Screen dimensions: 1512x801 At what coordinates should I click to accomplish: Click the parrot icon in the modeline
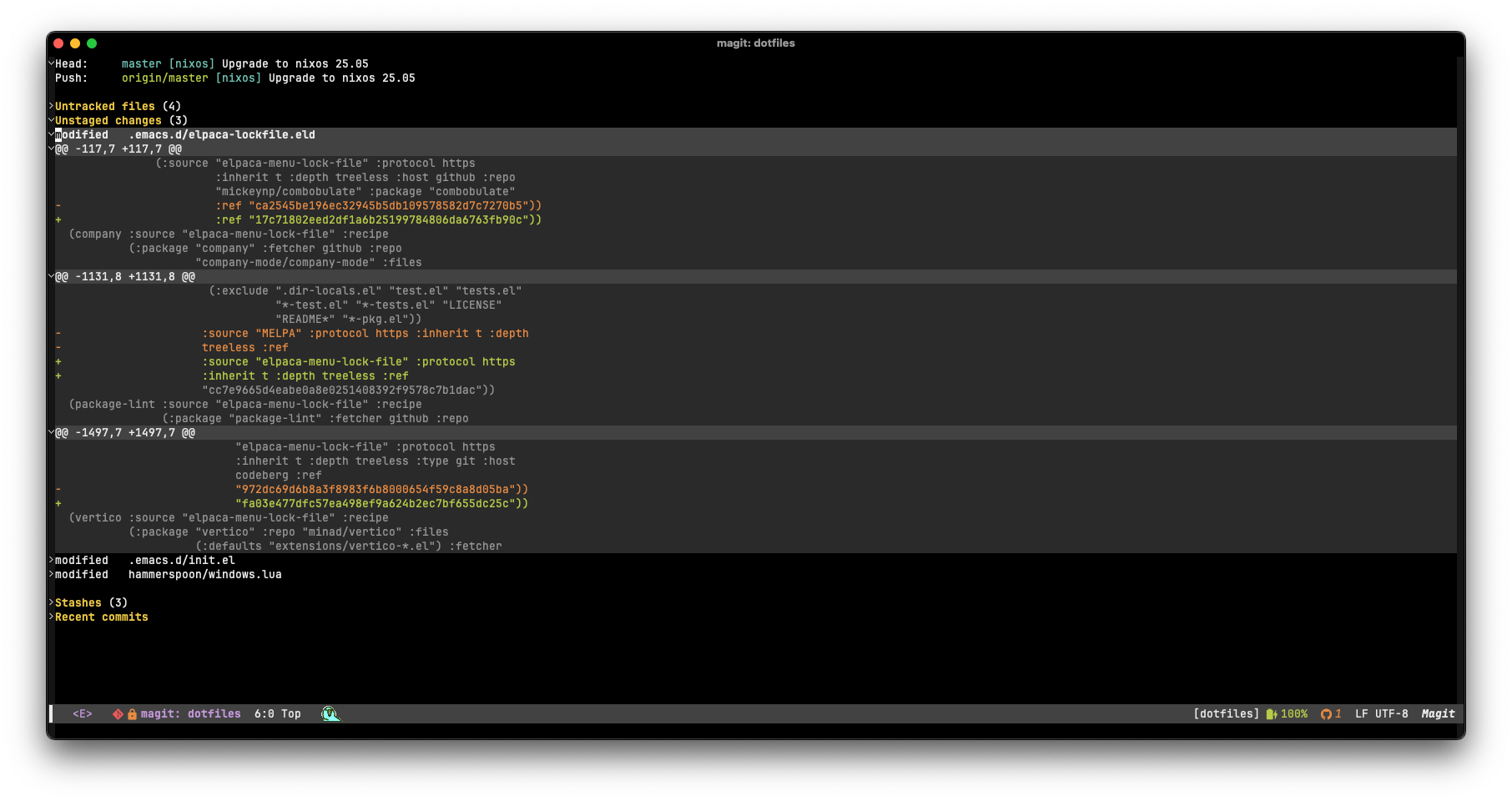pos(331,713)
